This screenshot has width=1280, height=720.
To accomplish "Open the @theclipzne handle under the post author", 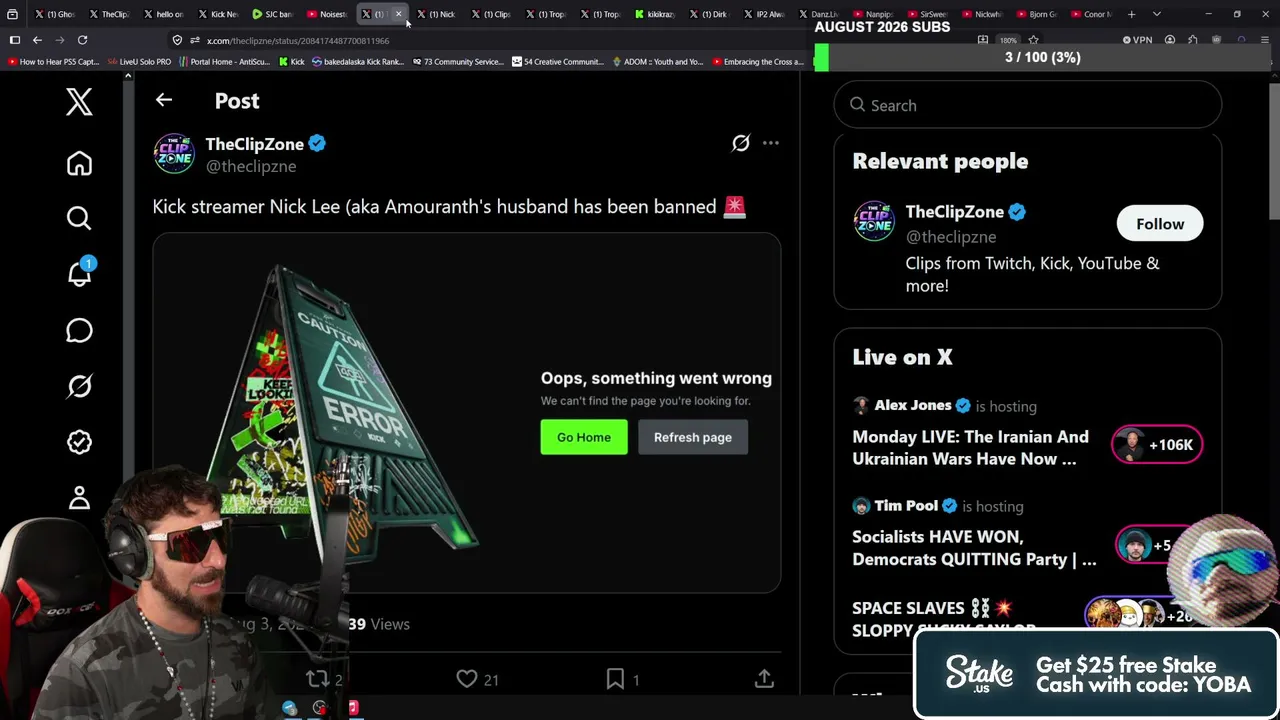I will pyautogui.click(x=251, y=166).
